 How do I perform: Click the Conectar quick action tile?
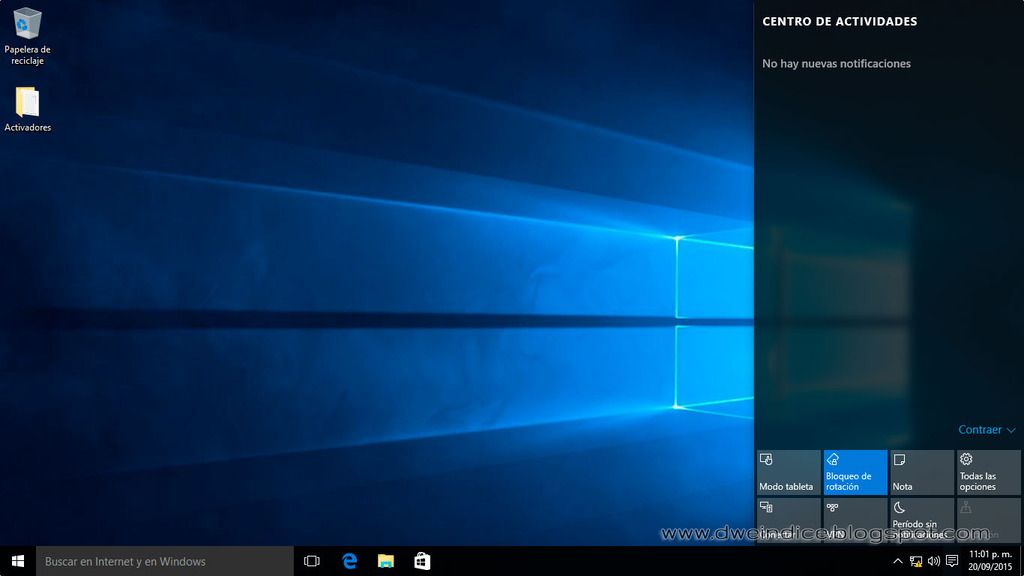(789, 521)
